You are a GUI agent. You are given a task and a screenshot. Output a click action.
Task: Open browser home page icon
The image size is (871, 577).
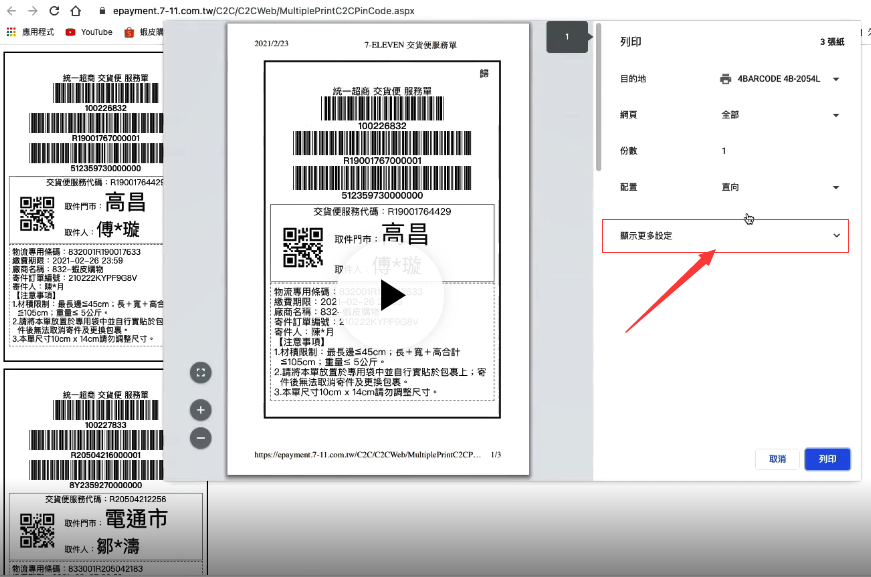[x=76, y=11]
